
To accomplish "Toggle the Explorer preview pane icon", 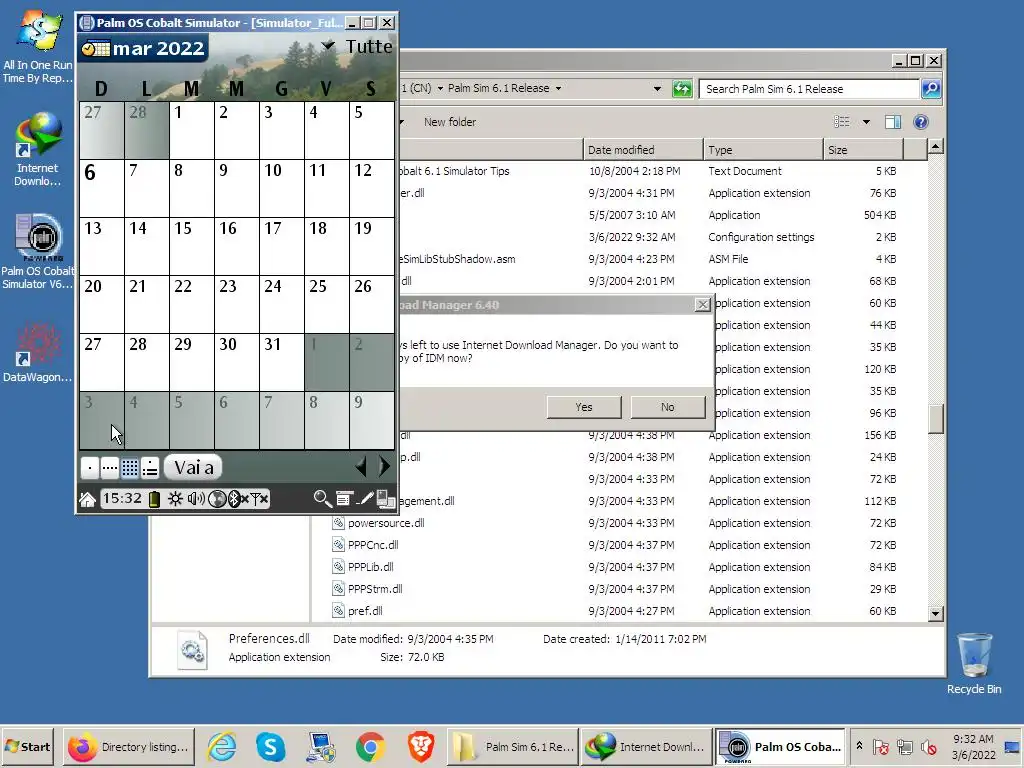I will pyautogui.click(x=893, y=122).
